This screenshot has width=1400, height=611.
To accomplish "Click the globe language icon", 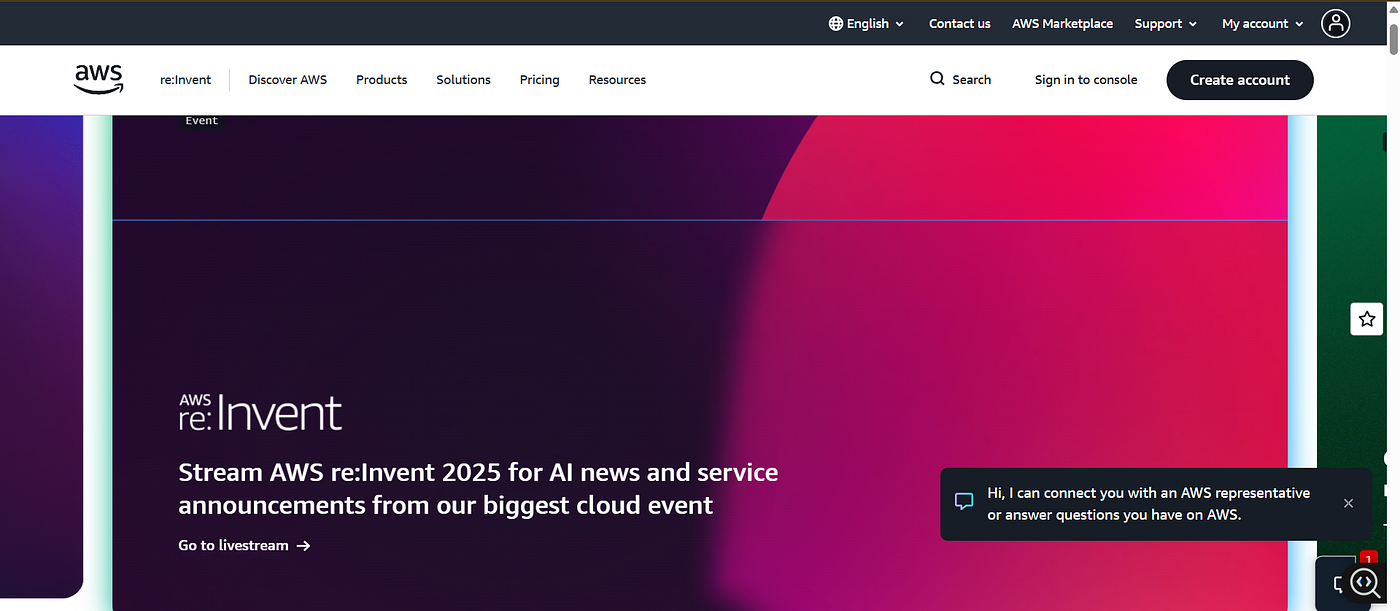I will tap(836, 23).
